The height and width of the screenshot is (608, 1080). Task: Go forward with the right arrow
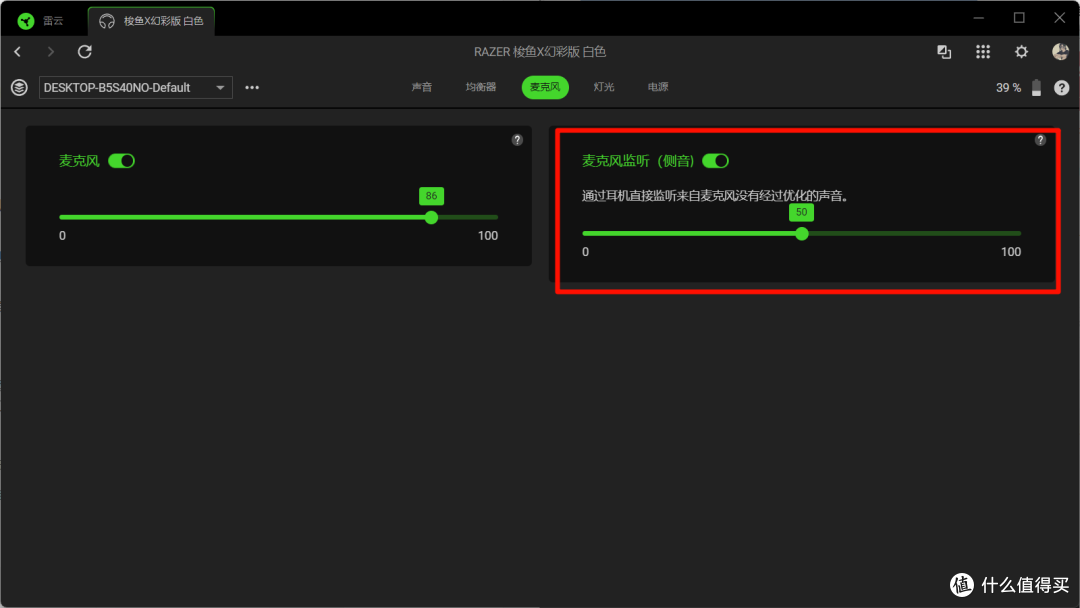[x=50, y=52]
